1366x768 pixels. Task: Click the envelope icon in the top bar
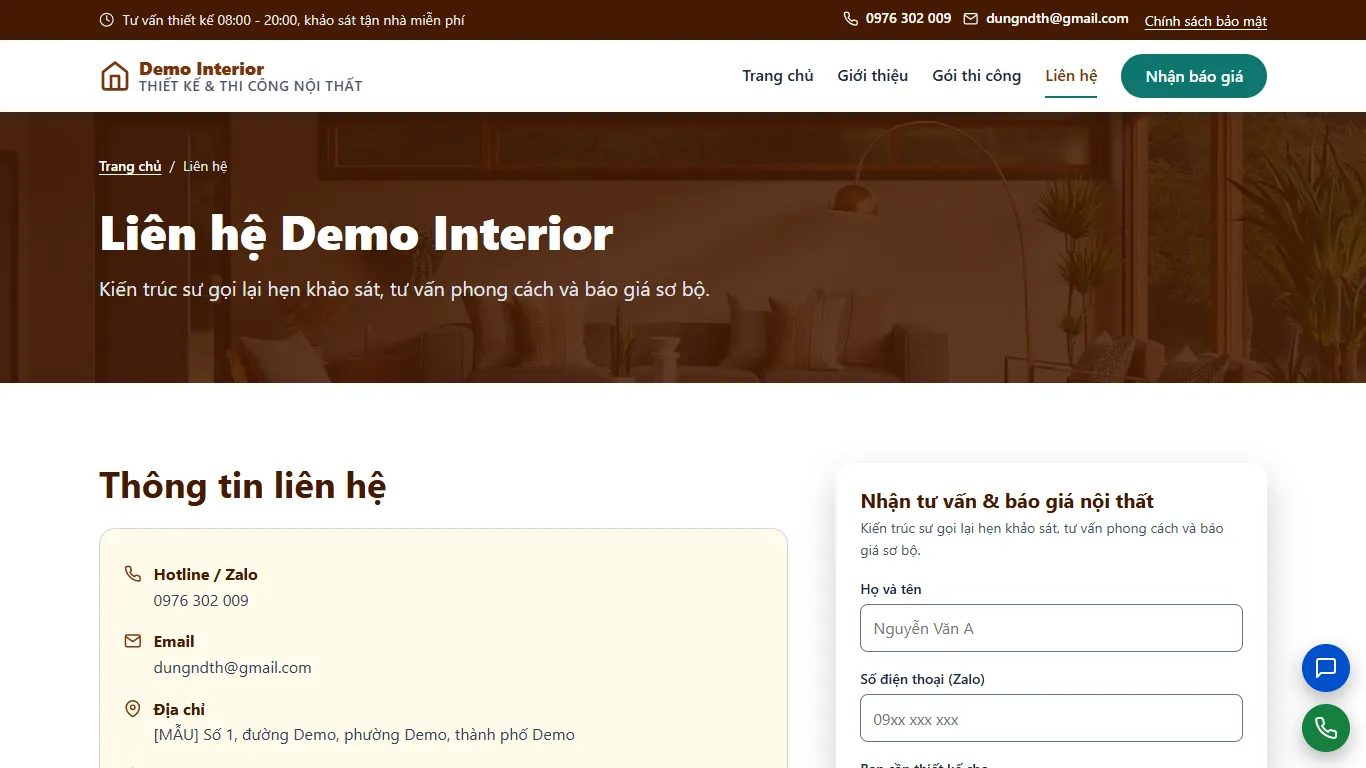[x=971, y=19]
